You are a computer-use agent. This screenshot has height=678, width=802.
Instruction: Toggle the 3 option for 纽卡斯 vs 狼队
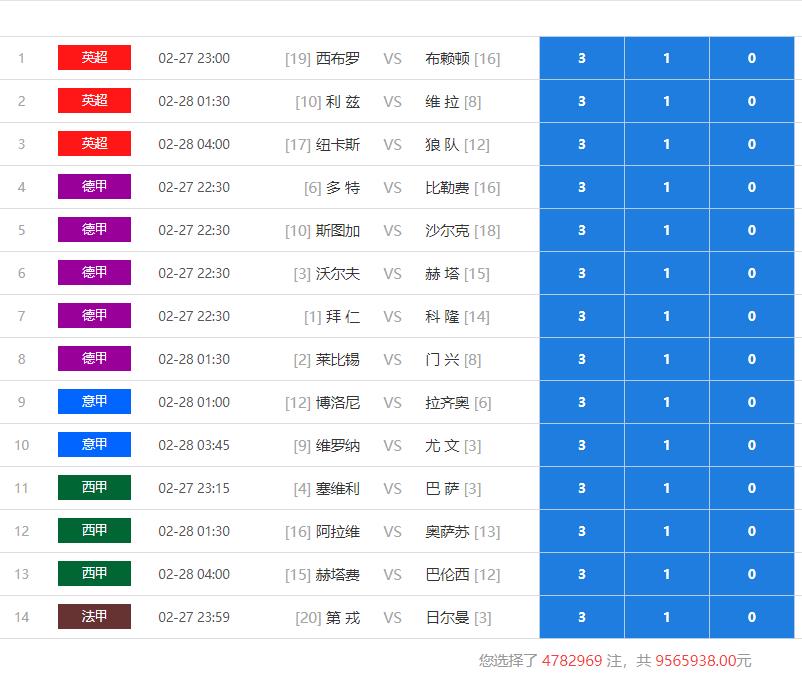(582, 144)
